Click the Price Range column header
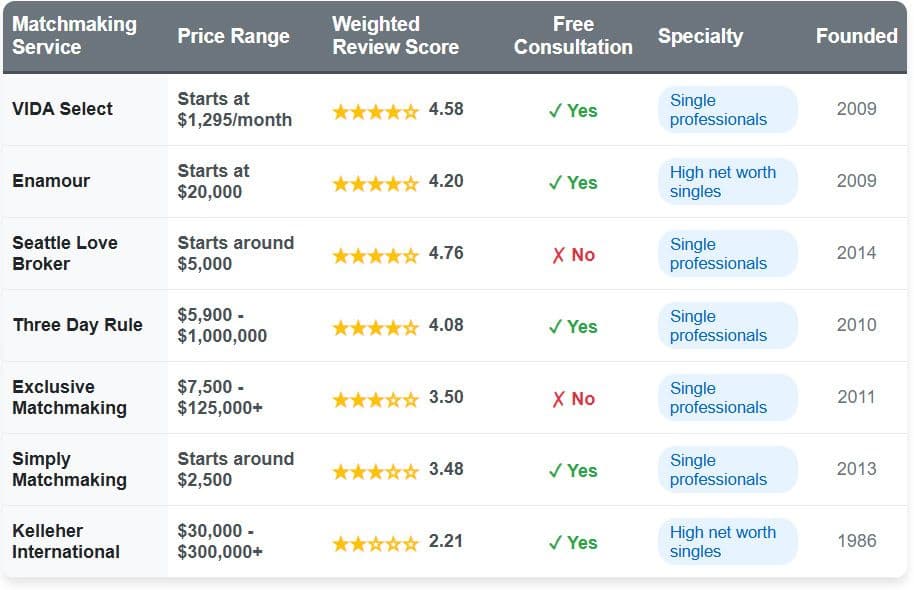The image size is (914, 590). 233,36
